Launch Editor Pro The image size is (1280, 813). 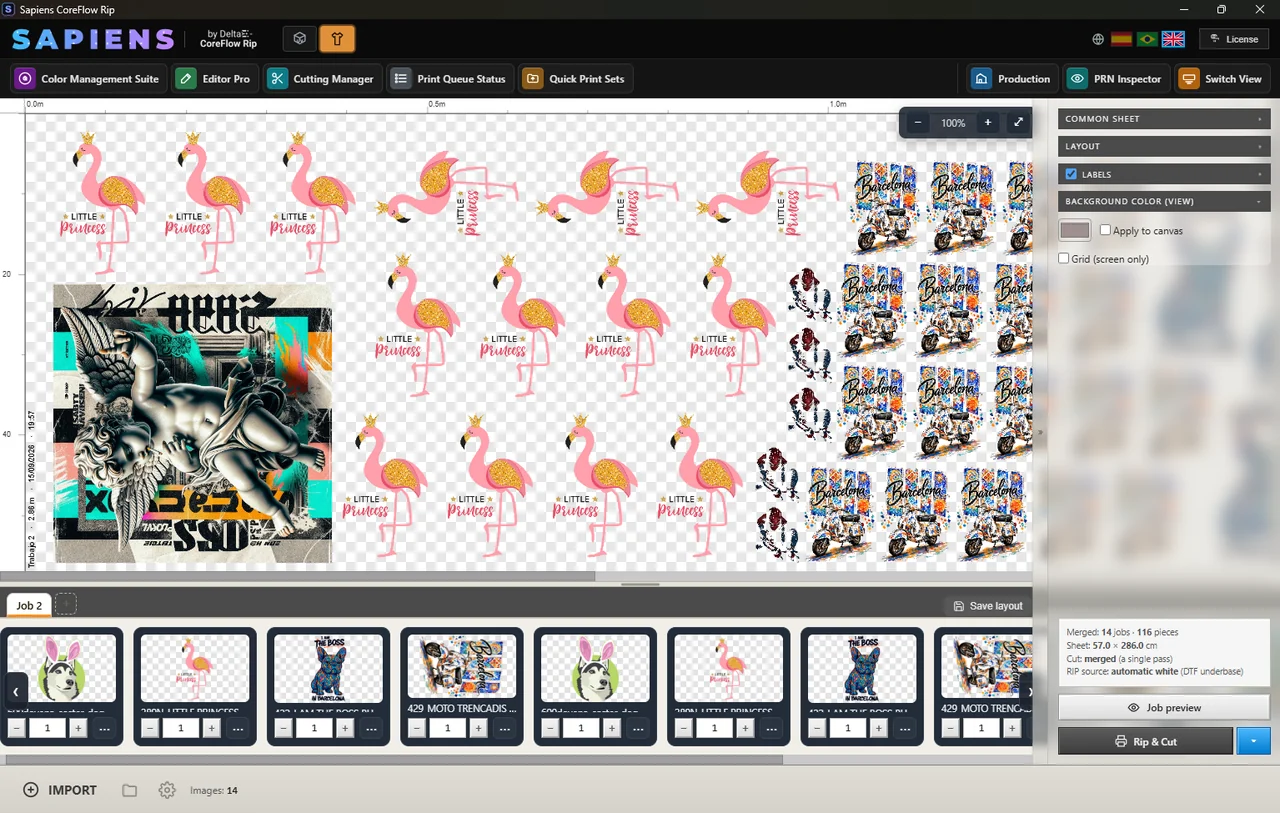click(215, 79)
